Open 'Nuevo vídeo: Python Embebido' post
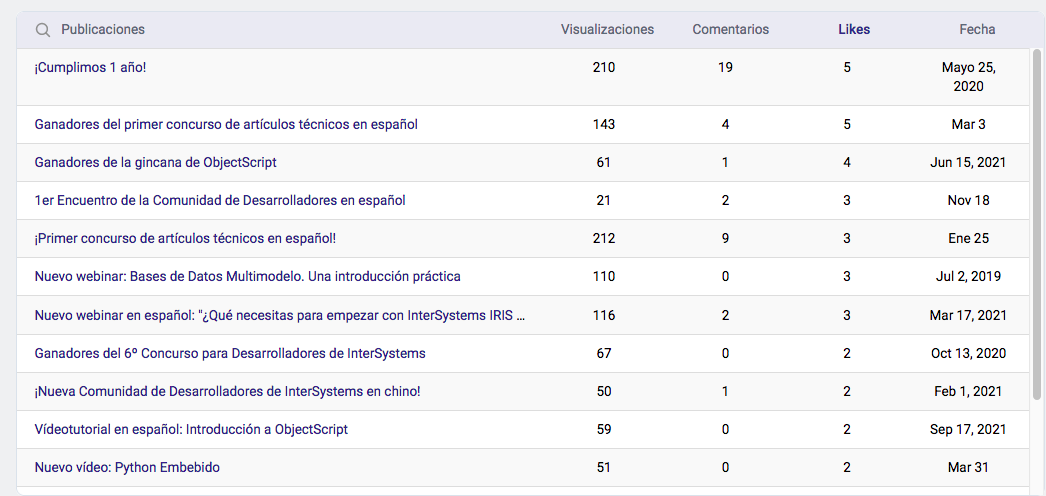1046x496 pixels. click(127, 467)
